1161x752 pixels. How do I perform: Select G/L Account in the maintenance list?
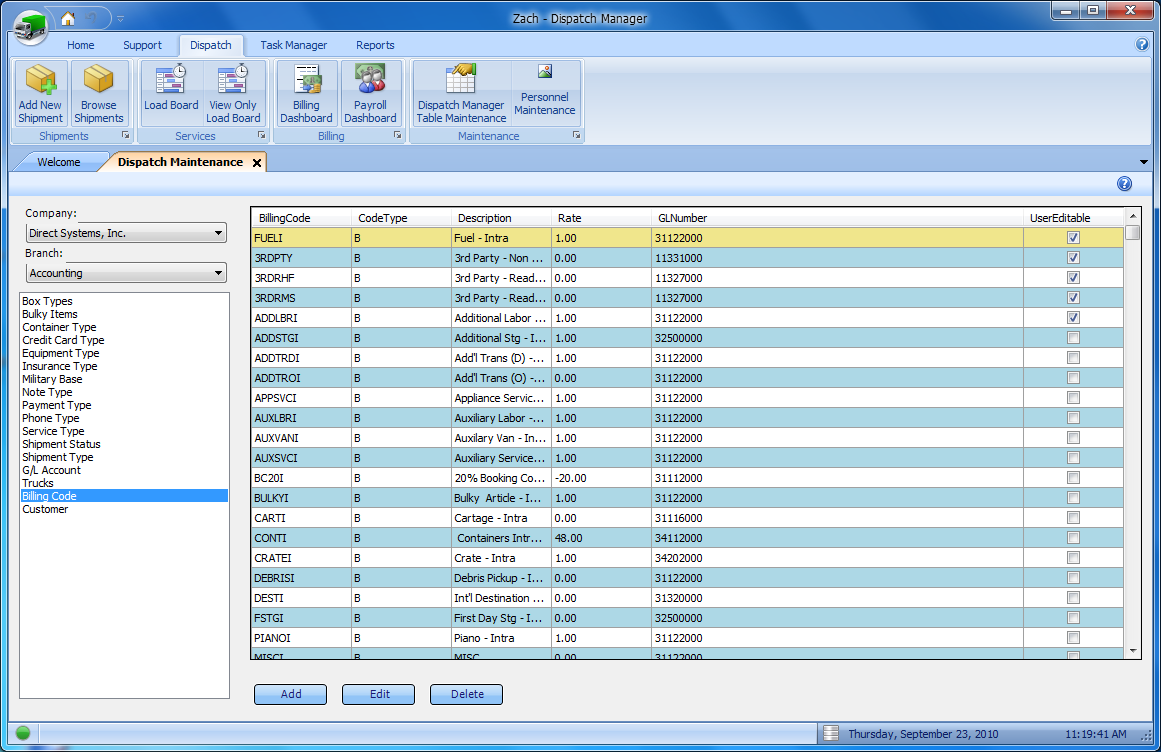[52, 470]
